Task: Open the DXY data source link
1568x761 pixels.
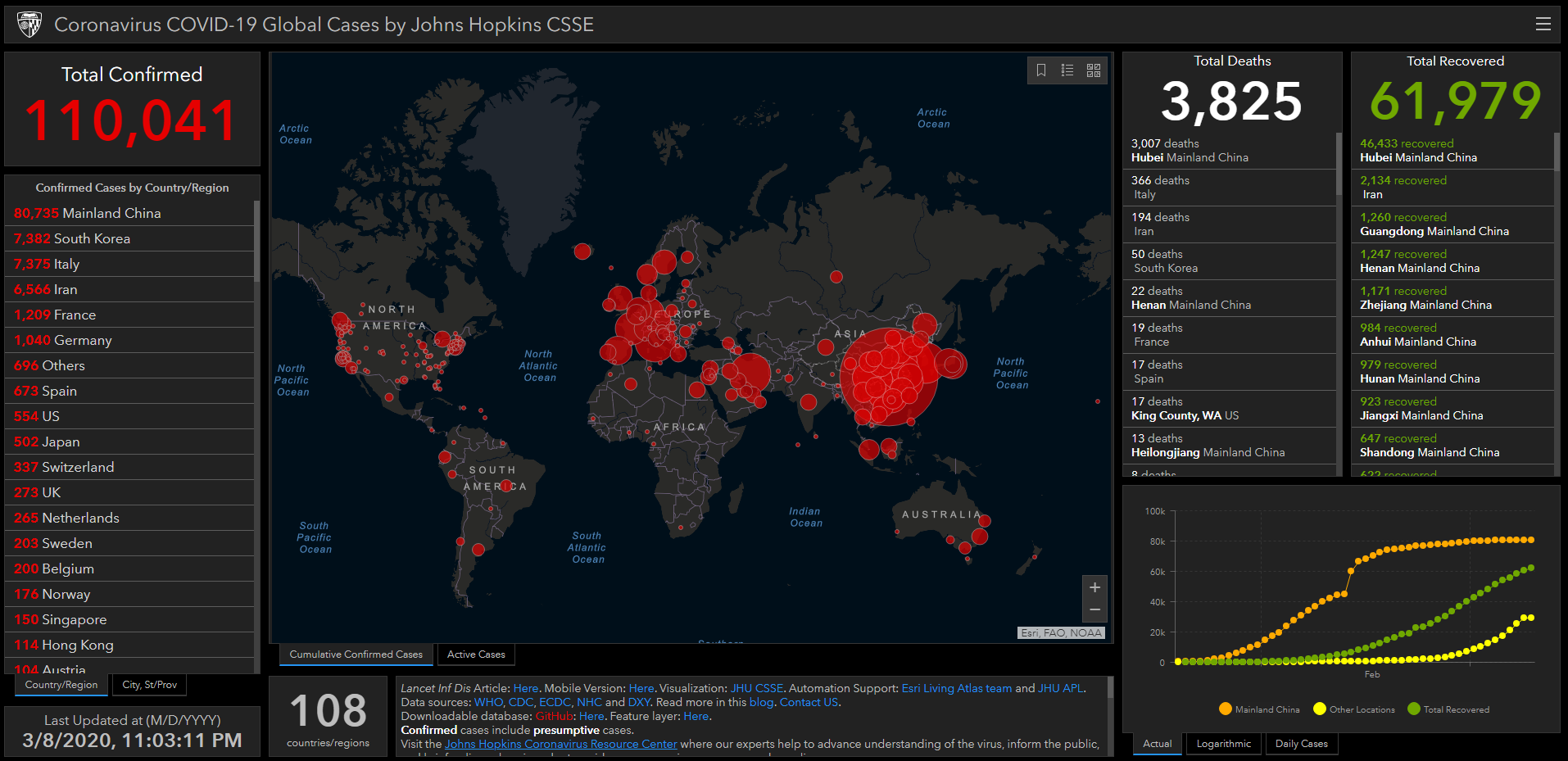Action: tap(639, 702)
